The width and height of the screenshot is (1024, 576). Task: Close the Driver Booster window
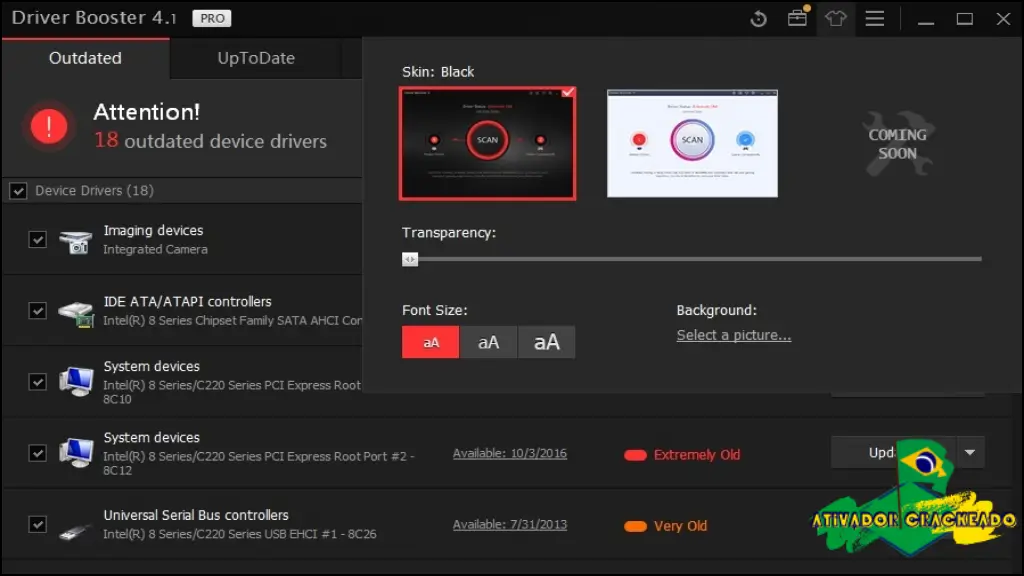1003,19
